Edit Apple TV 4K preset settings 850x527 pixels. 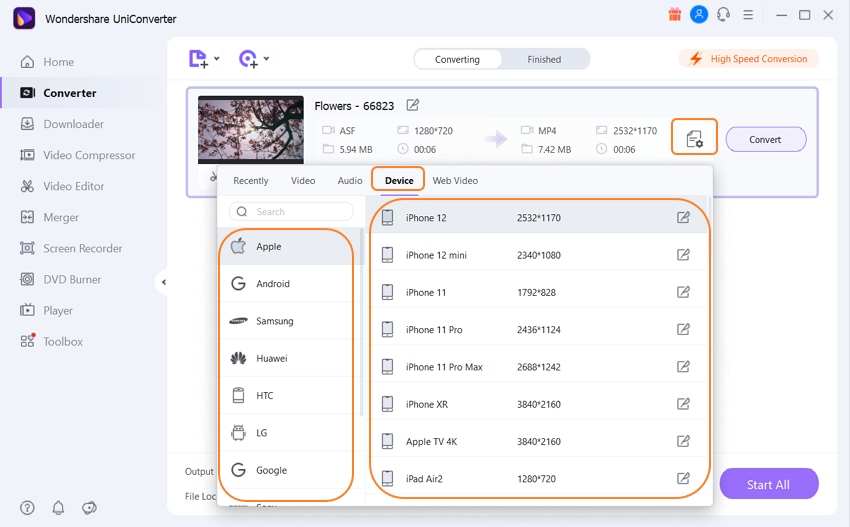[683, 441]
